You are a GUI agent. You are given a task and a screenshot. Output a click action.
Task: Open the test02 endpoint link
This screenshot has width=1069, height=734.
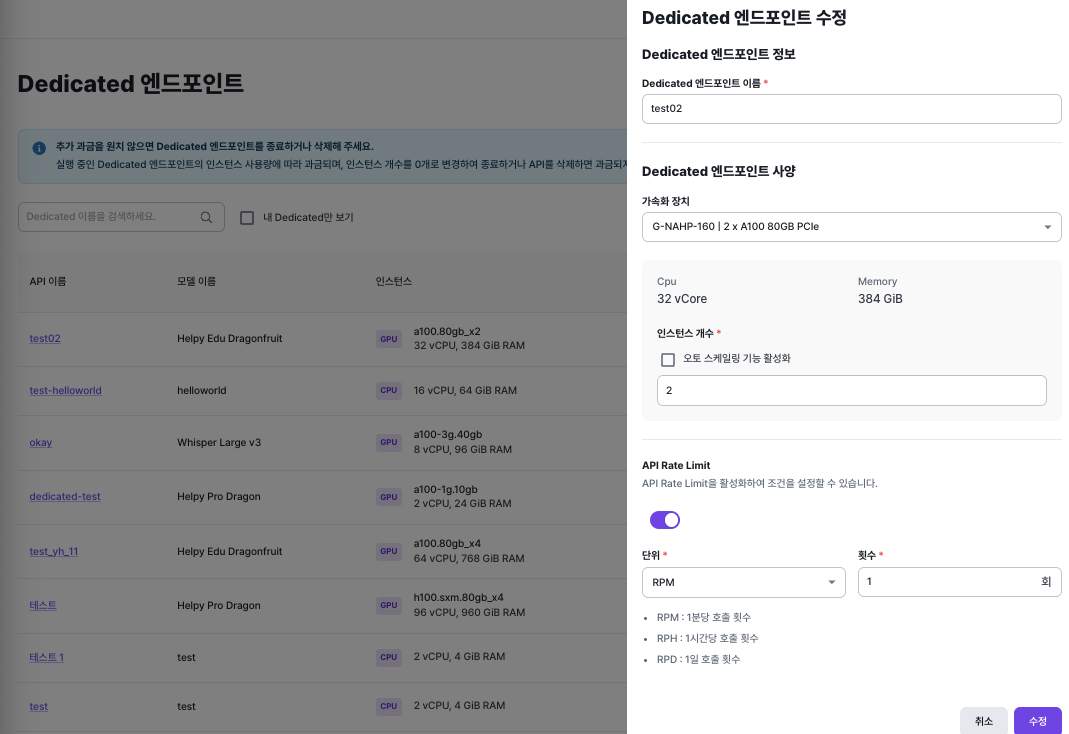44,338
